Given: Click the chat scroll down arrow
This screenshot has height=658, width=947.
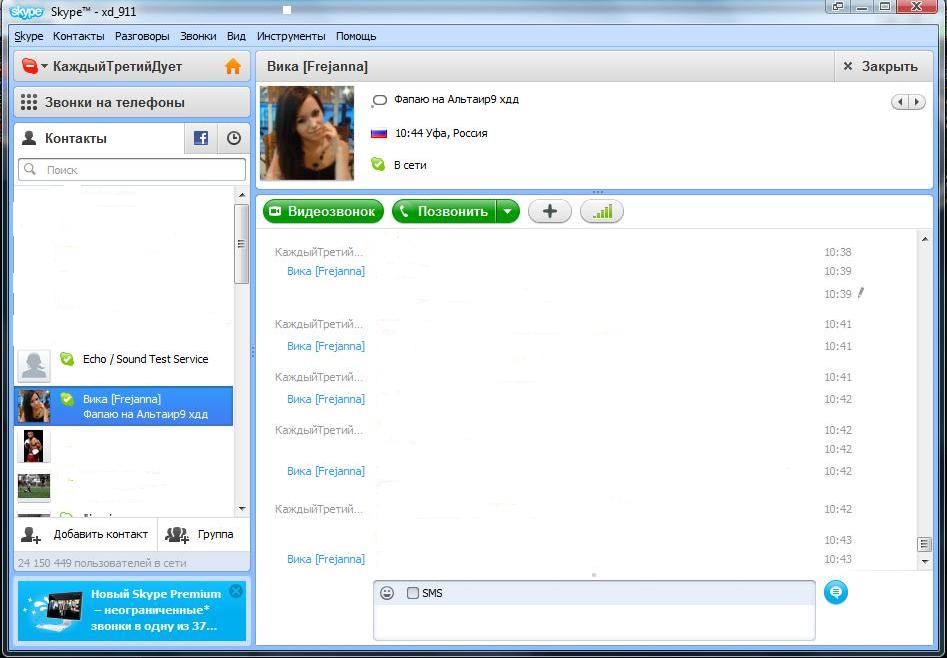Looking at the screenshot, I should 925,561.
